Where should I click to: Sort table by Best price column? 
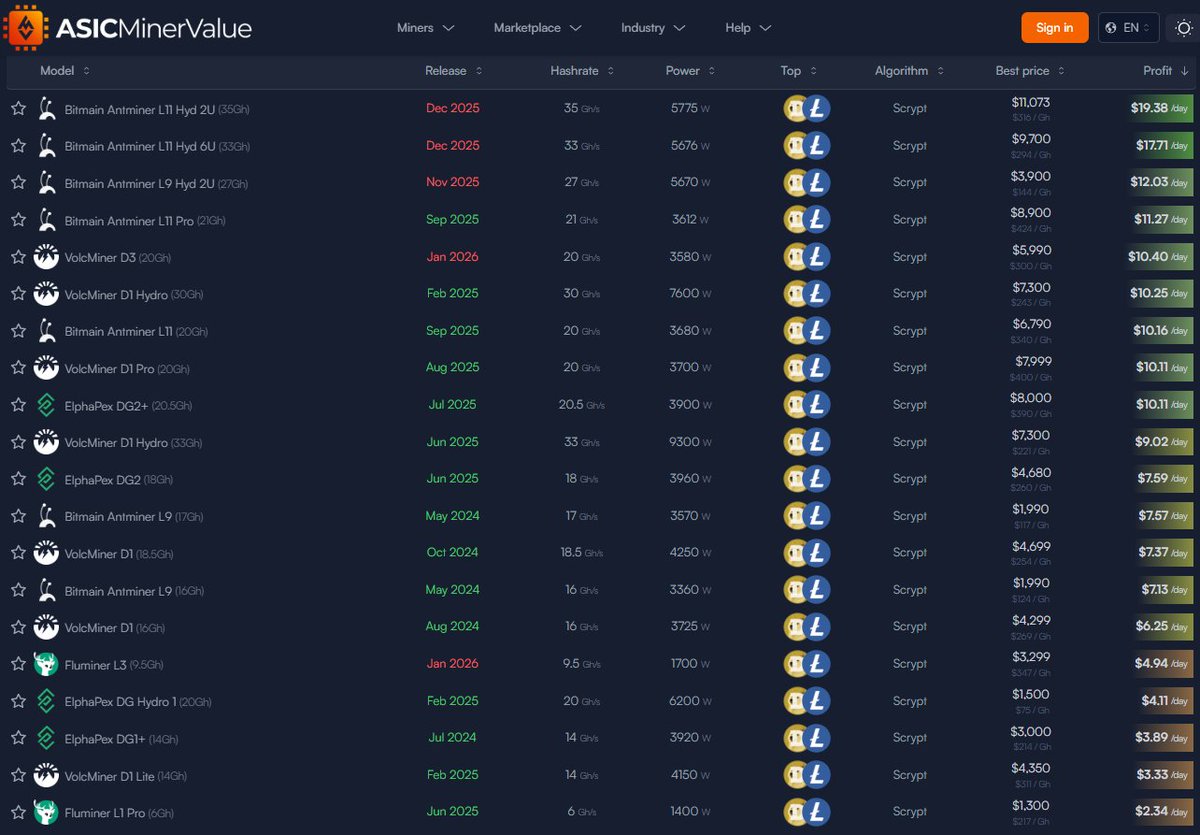coord(1030,71)
